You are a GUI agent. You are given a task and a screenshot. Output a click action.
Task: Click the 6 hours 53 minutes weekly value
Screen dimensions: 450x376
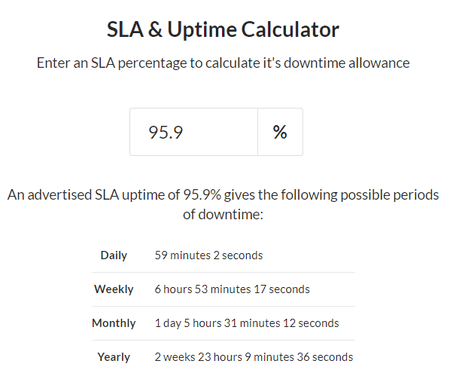232,289
